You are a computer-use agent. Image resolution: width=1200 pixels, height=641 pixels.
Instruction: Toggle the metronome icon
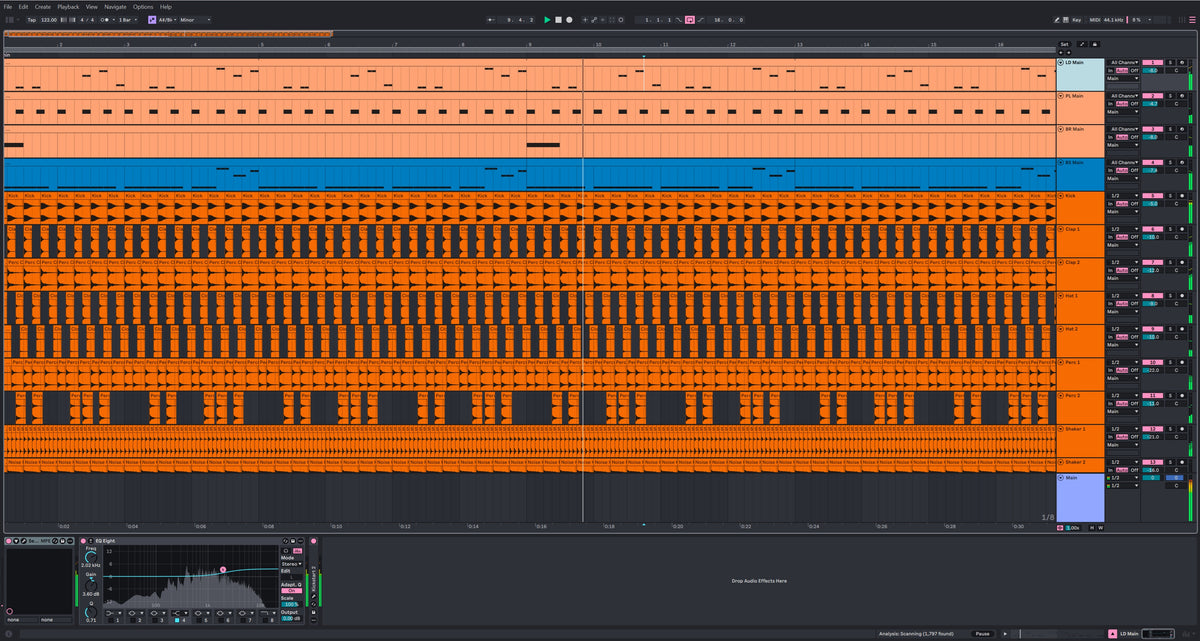coord(105,19)
